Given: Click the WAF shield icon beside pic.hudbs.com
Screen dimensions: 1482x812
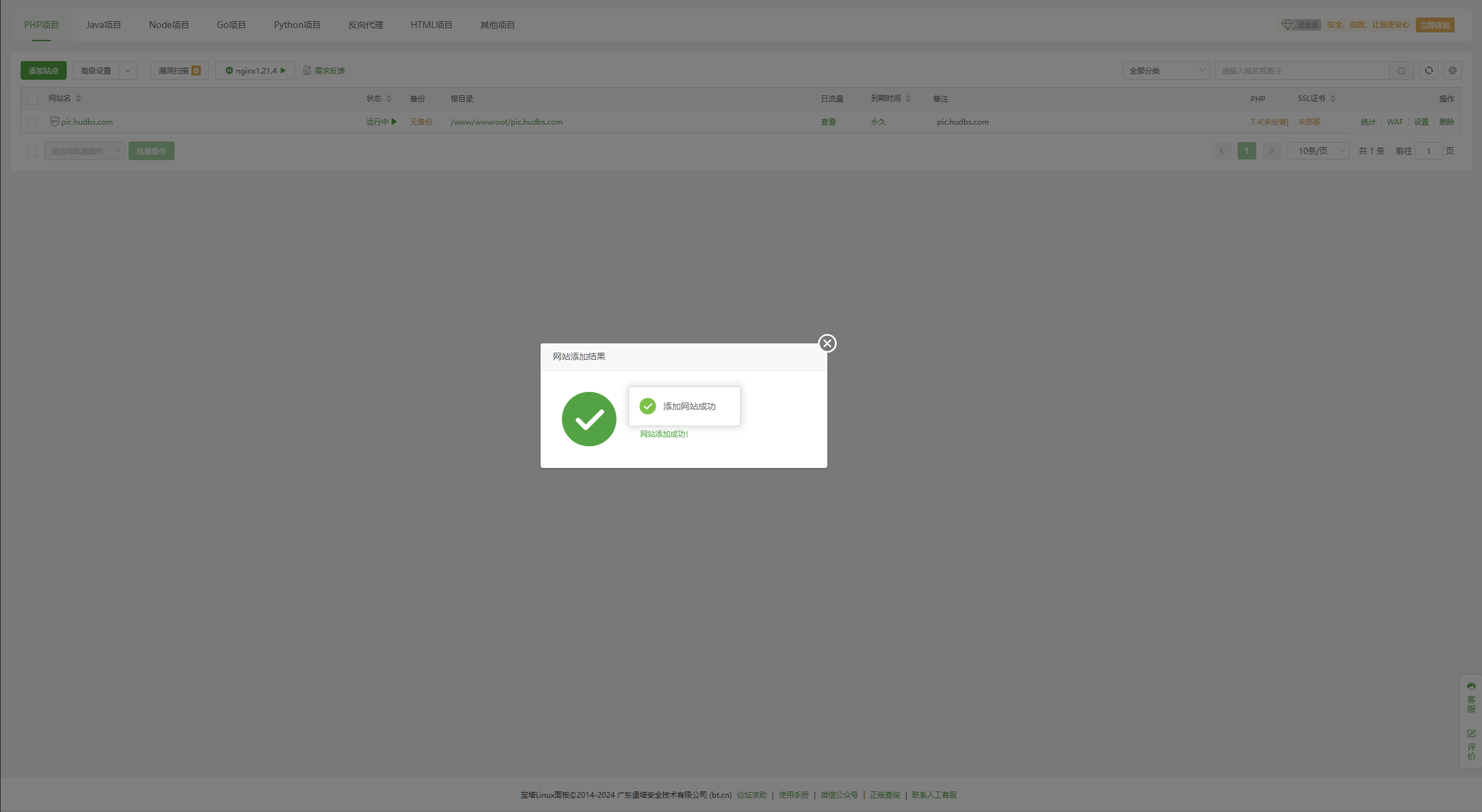Looking at the screenshot, I should click(54, 122).
